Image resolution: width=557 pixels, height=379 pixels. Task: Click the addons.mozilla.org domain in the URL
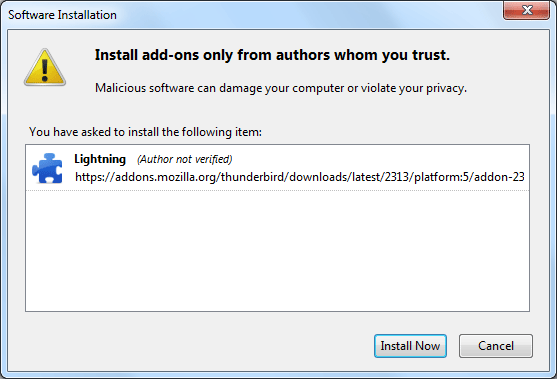pyautogui.click(x=164, y=177)
